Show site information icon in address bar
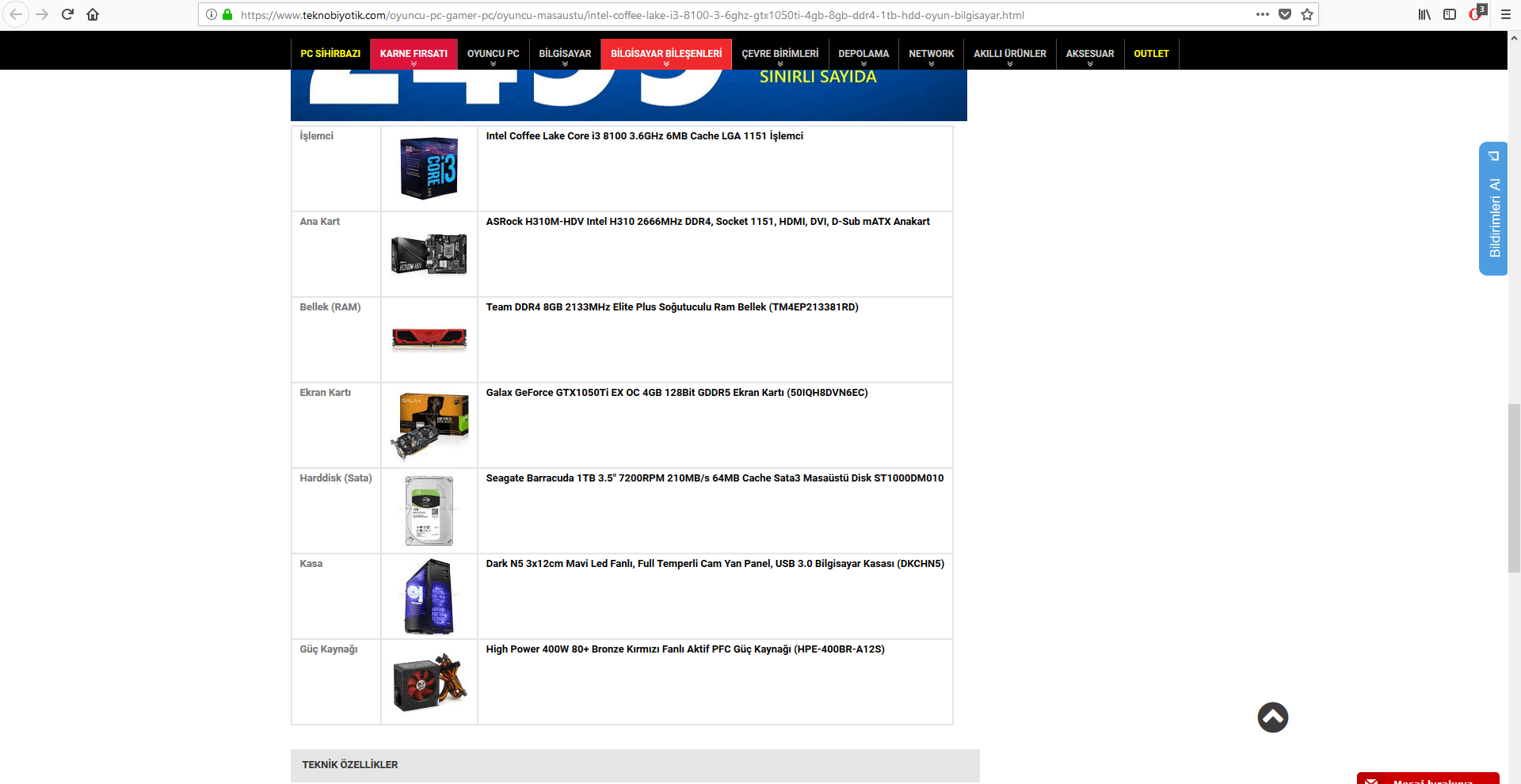1521x784 pixels. point(212,14)
